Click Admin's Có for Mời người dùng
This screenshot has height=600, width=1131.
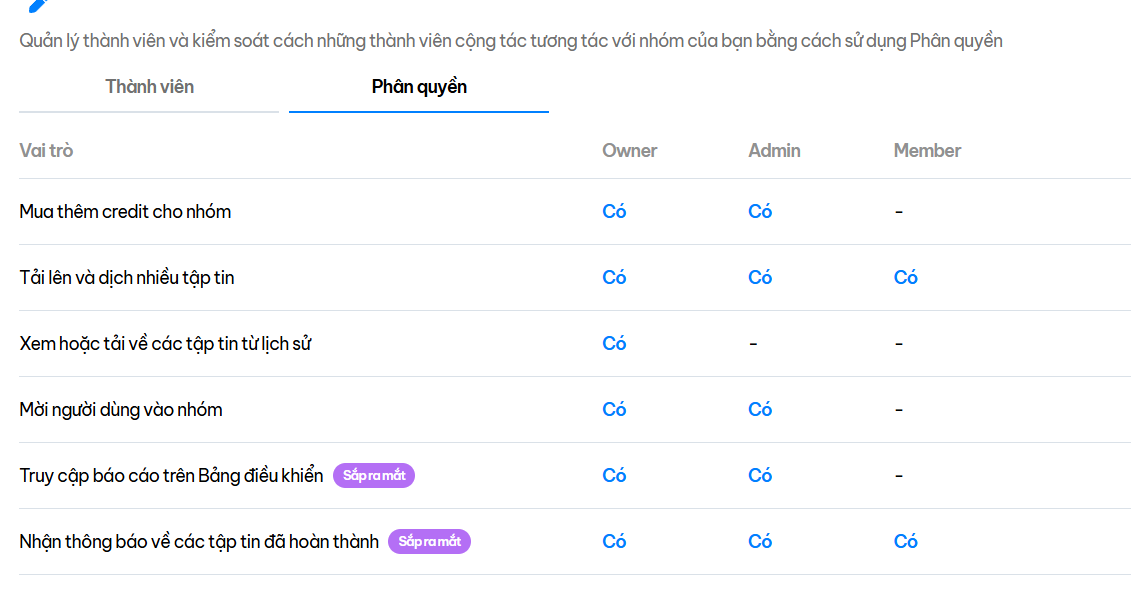point(760,410)
